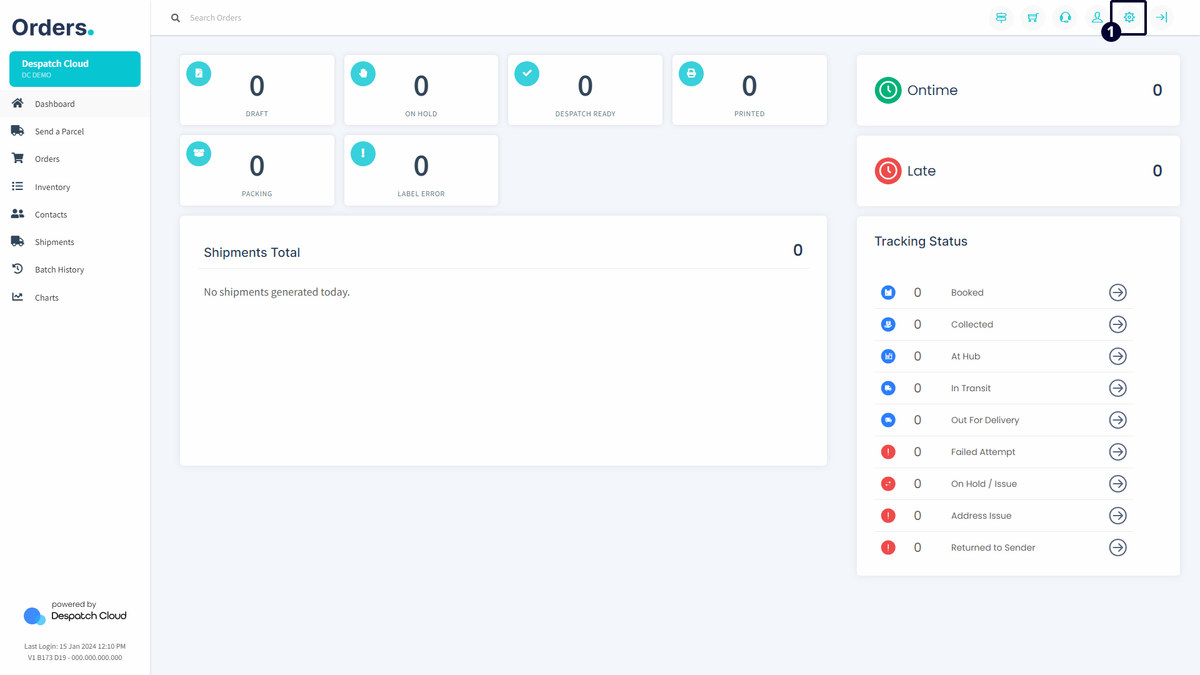Open Returned to Sender arrow
Image resolution: width=1200 pixels, height=675 pixels.
[1118, 547]
